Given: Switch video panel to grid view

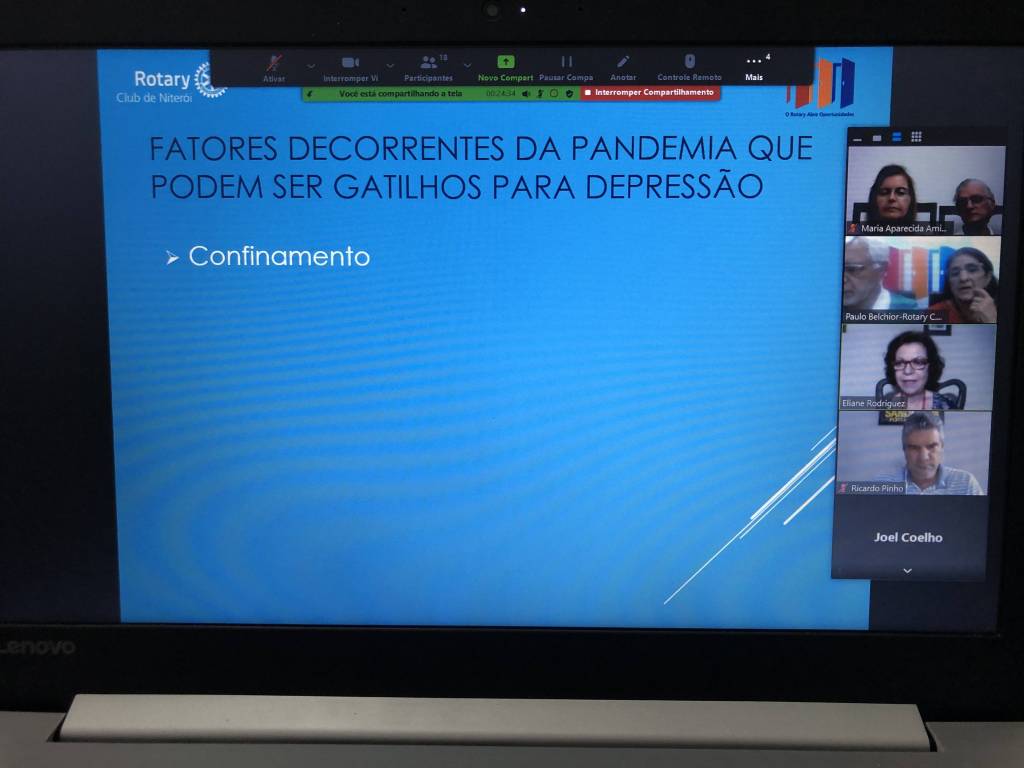Looking at the screenshot, I should click(x=916, y=137).
